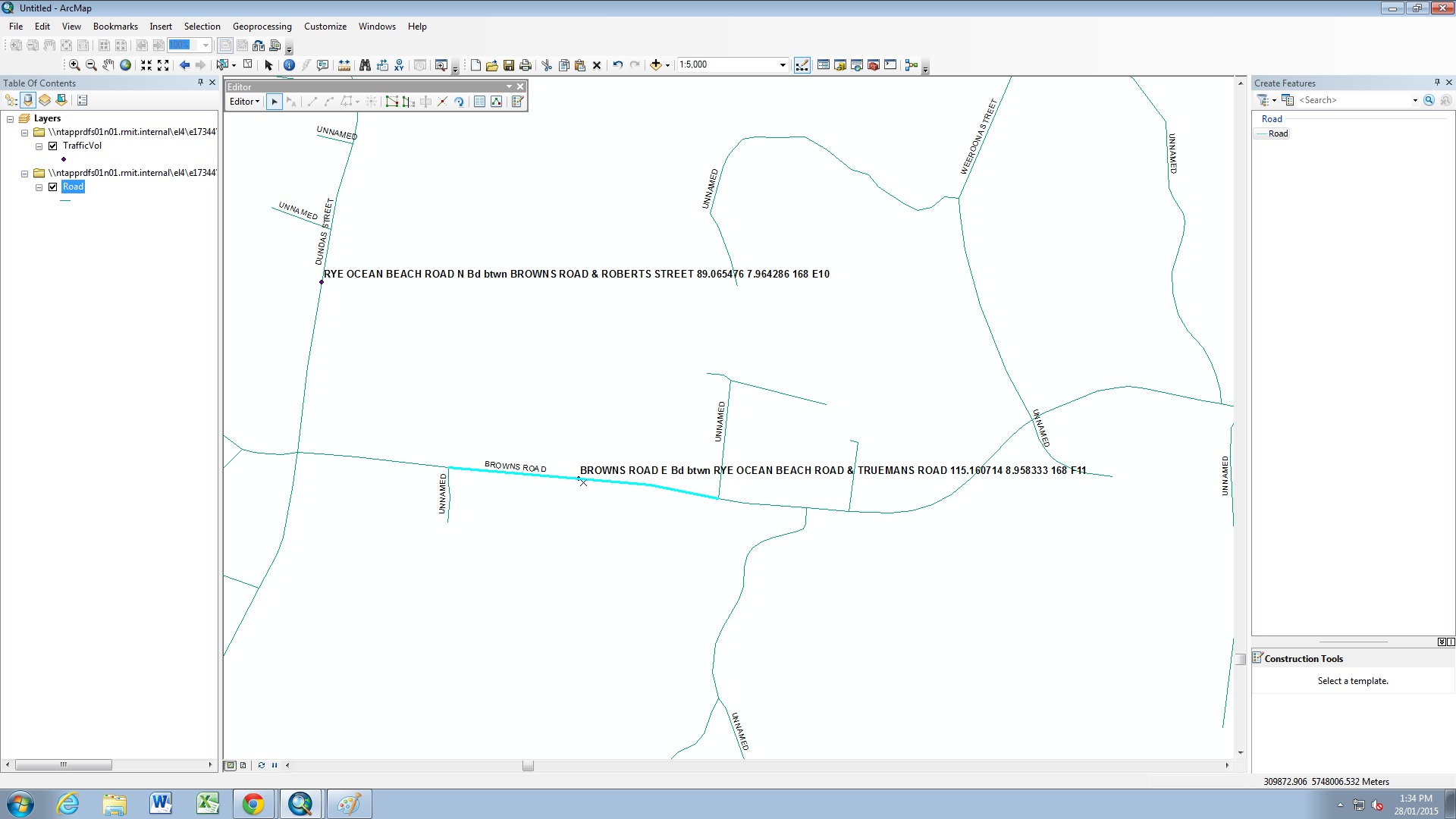Create a new map document
The width and height of the screenshot is (1456, 819).
[475, 65]
